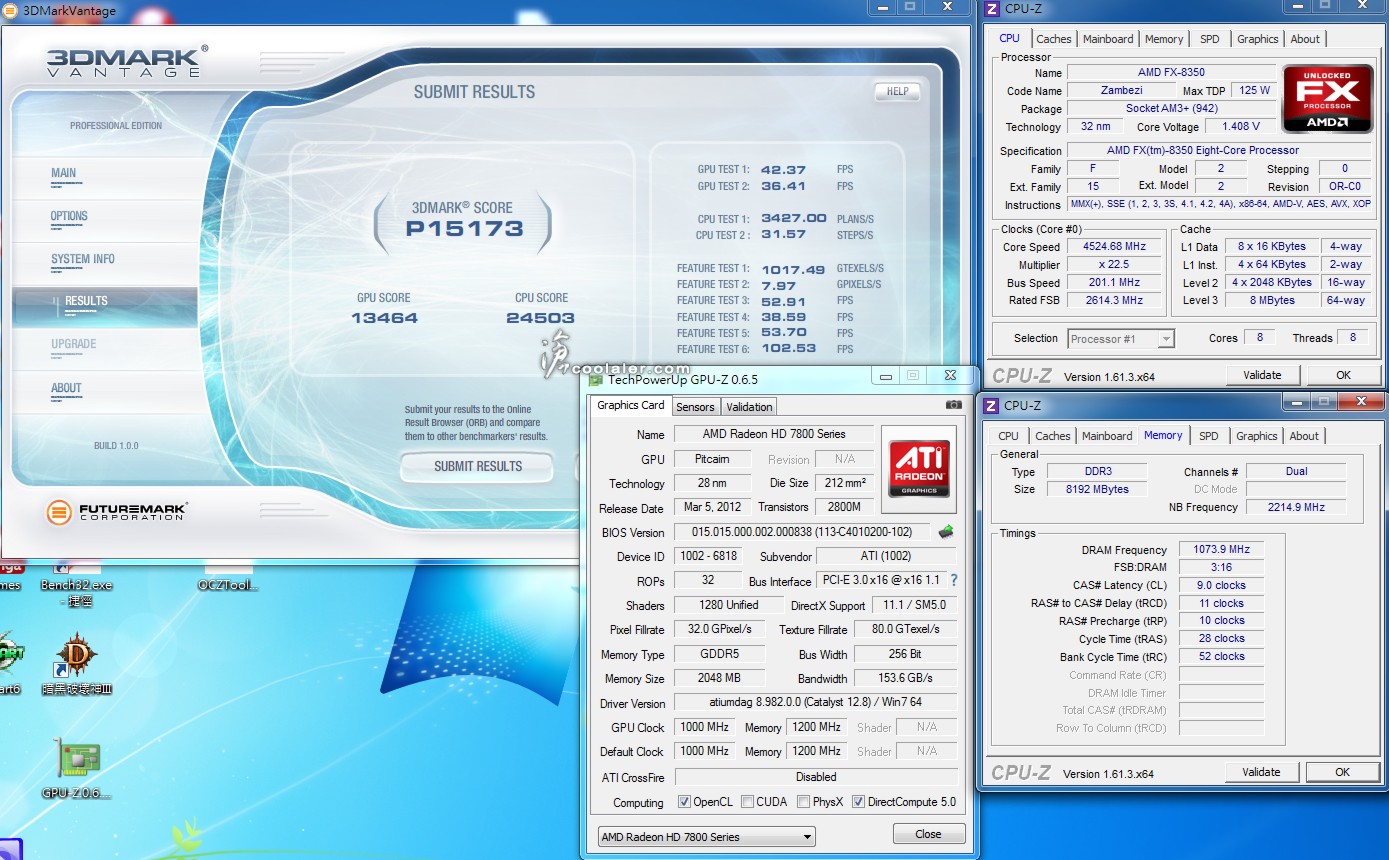1389x860 pixels.
Task: Click the TechPowerUp GPU-Z title bar icon
Action: click(x=597, y=379)
